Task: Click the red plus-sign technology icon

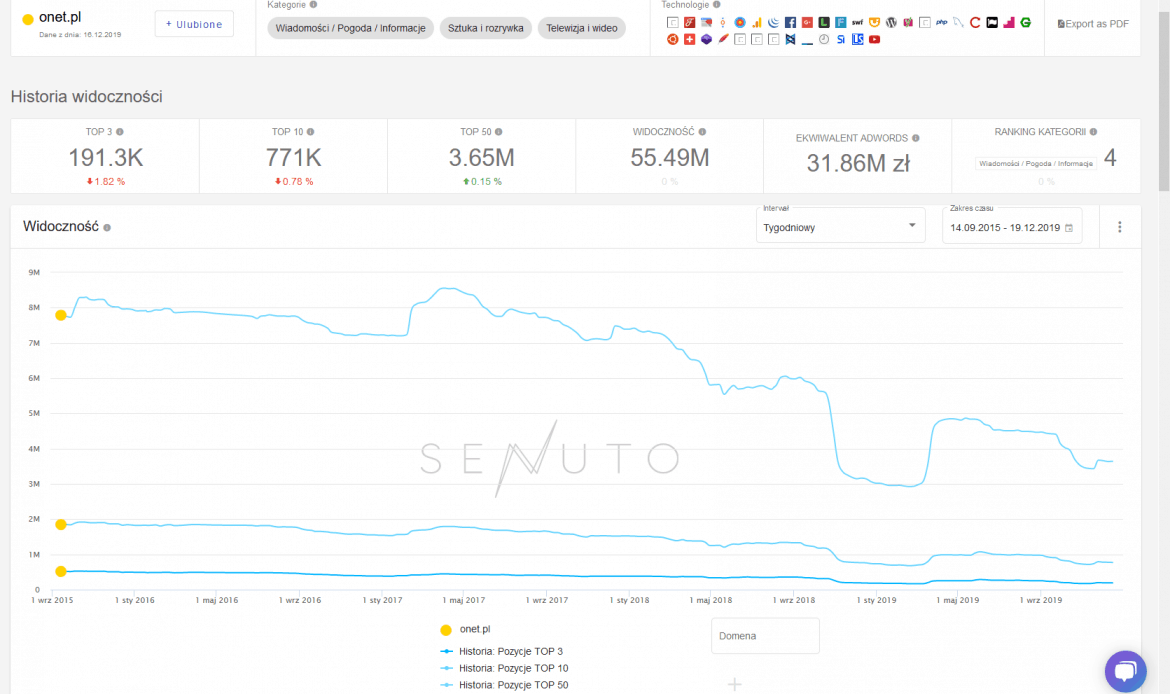Action: point(689,39)
